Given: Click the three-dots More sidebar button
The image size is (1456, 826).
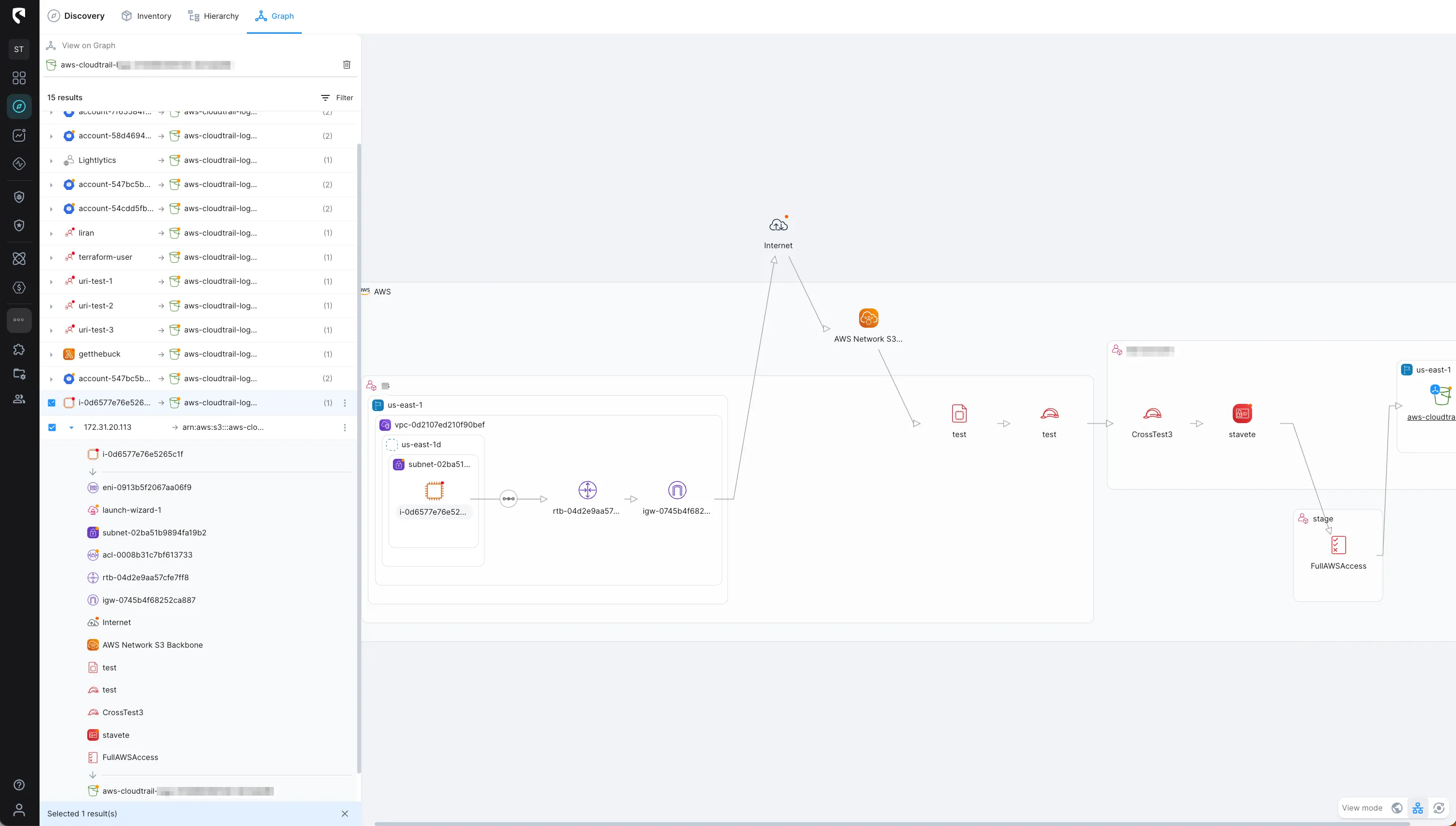Looking at the screenshot, I should click(19, 320).
